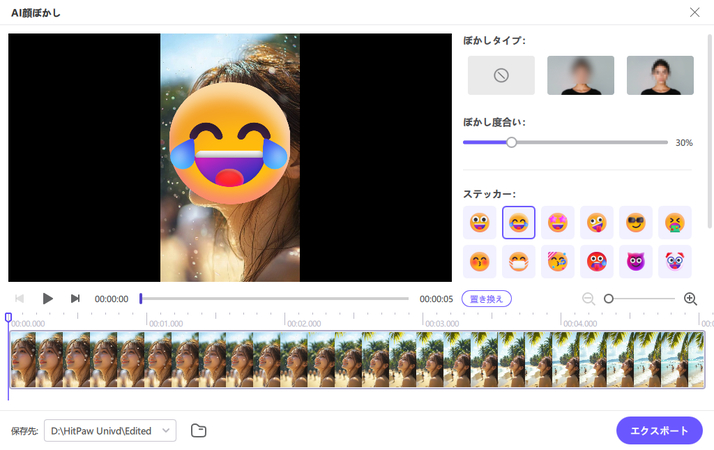
Task: Play the video preview
Action: click(47, 299)
